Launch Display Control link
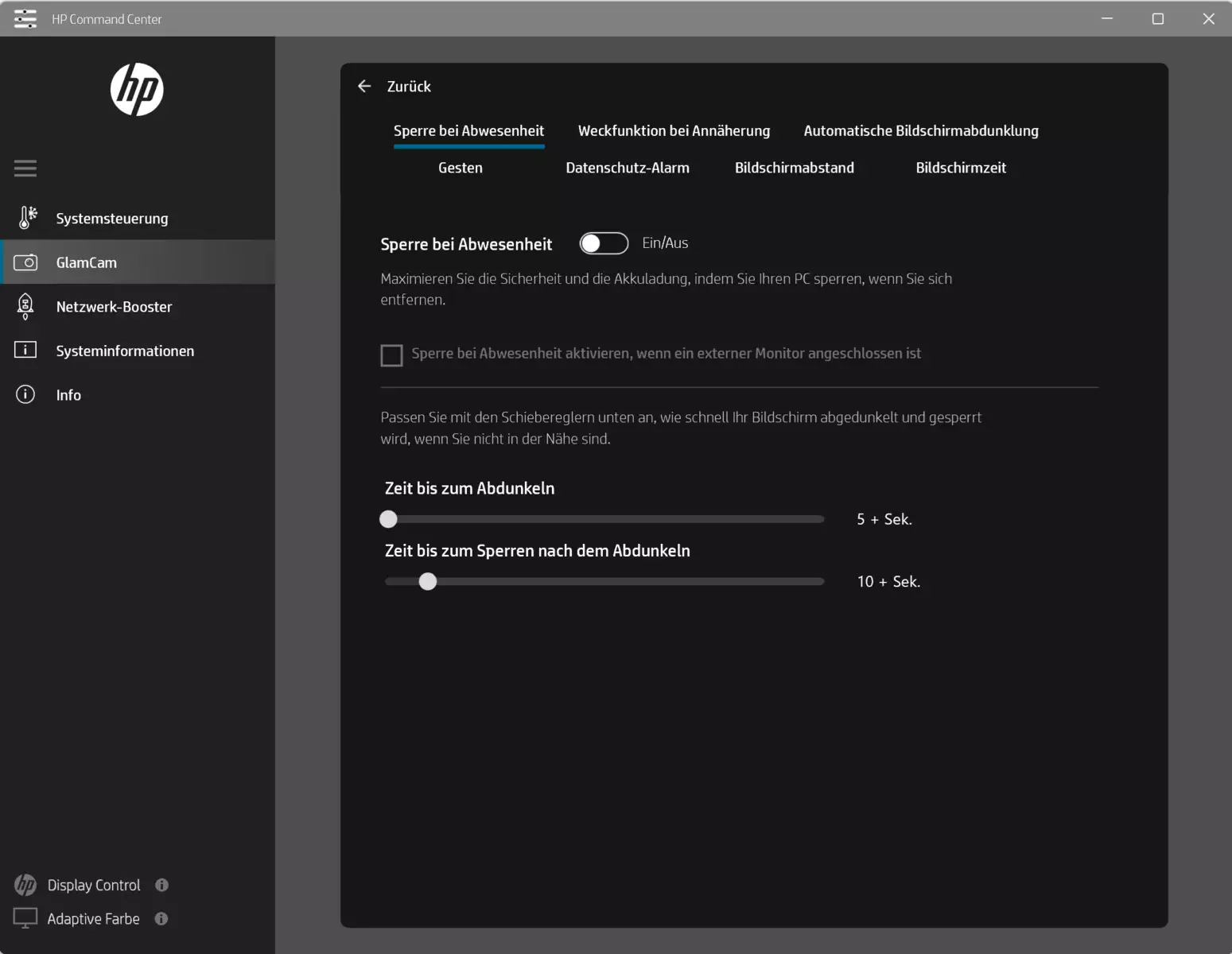 [94, 885]
